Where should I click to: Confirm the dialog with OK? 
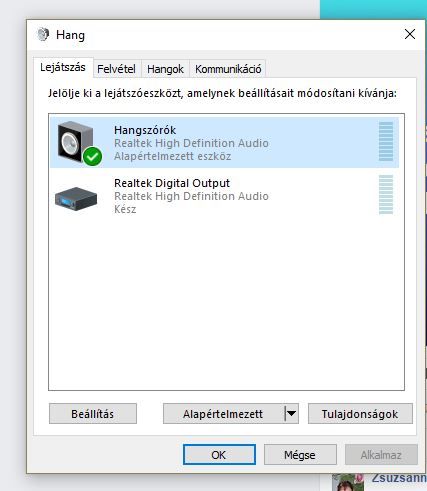tap(219, 455)
